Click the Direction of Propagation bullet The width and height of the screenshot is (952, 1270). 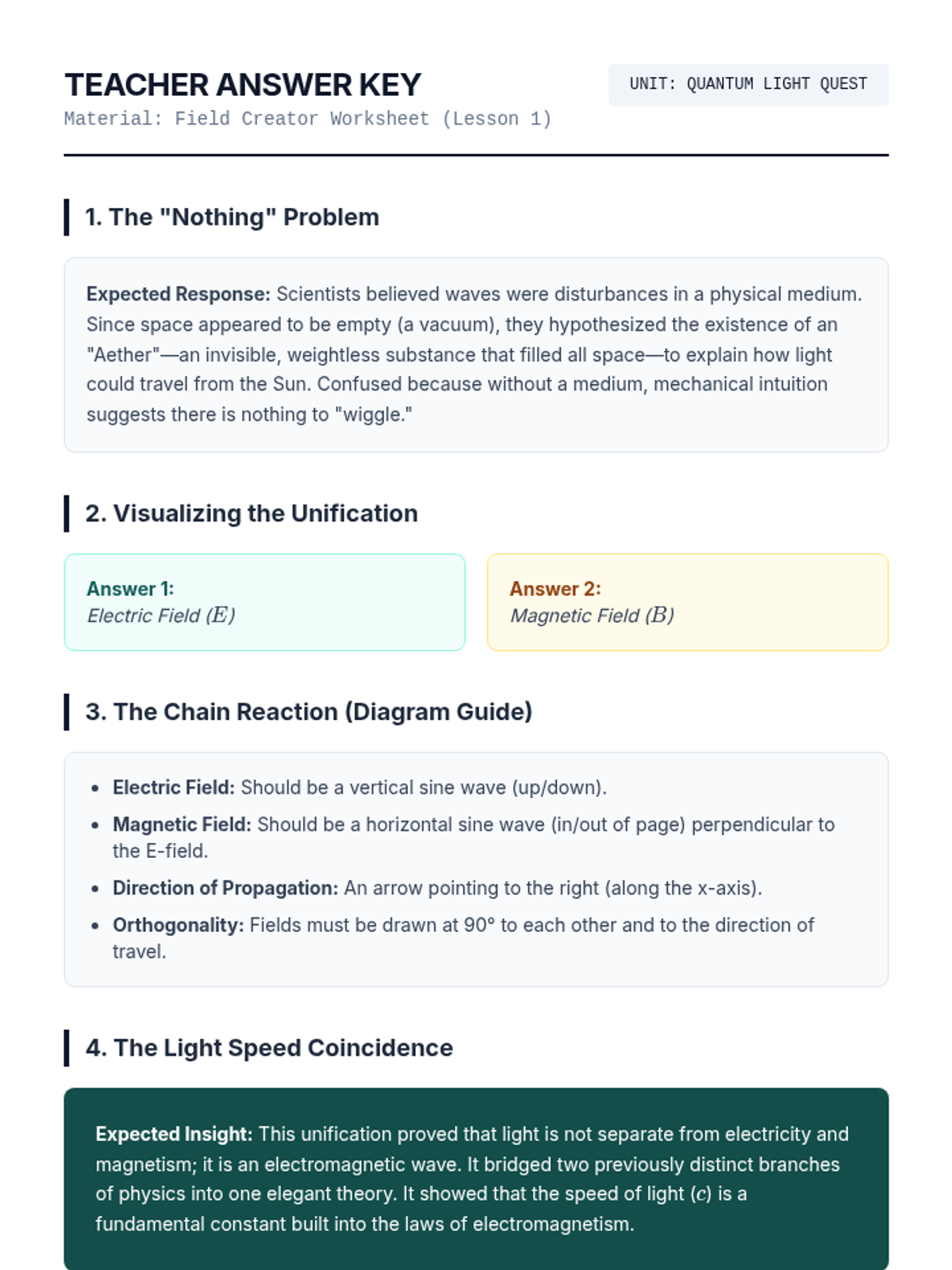437,888
